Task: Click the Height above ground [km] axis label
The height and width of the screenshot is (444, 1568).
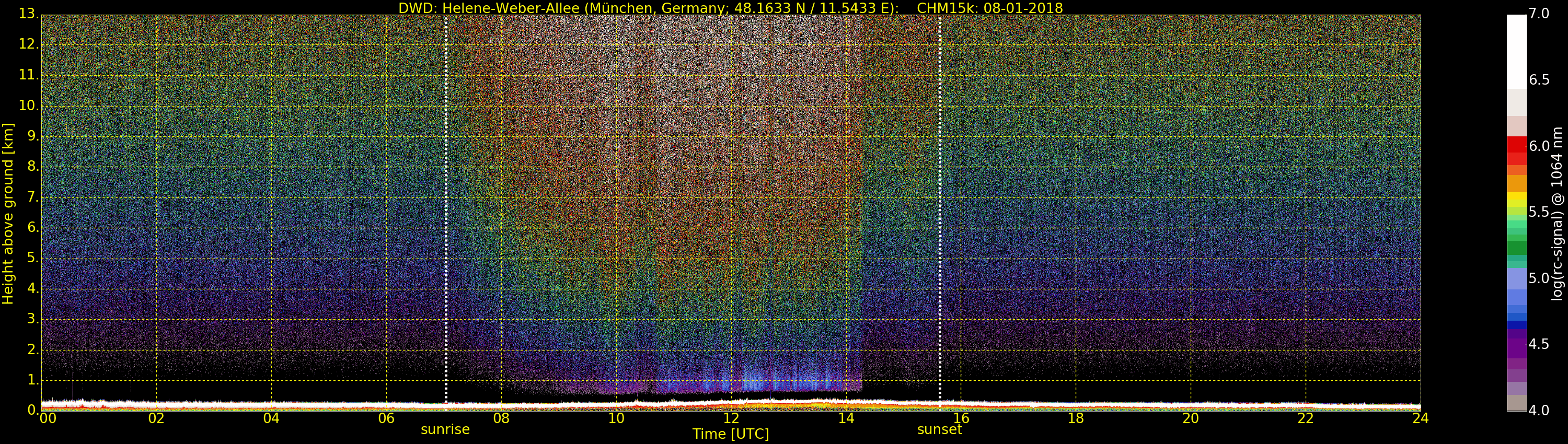Action: pos(8,213)
